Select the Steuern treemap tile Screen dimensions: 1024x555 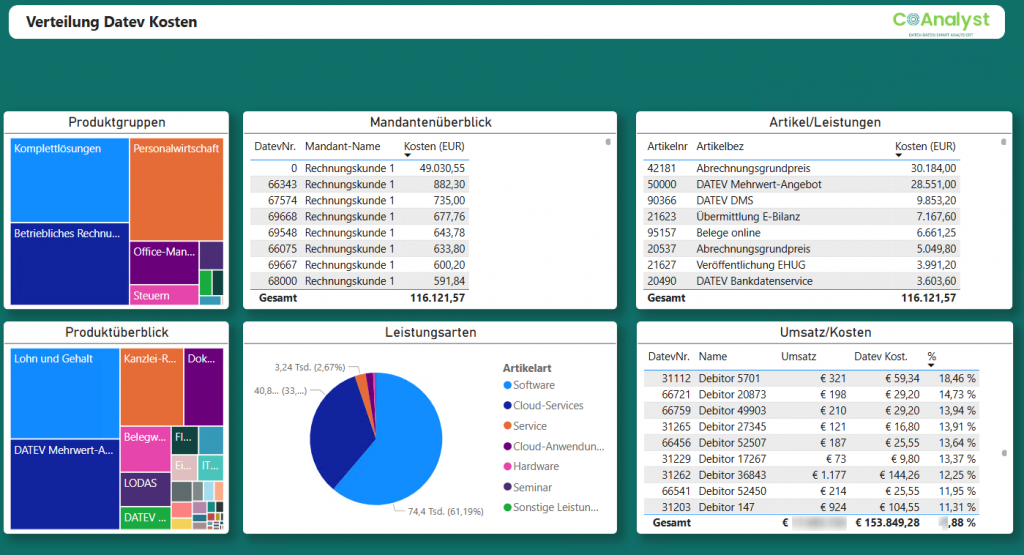point(164,295)
